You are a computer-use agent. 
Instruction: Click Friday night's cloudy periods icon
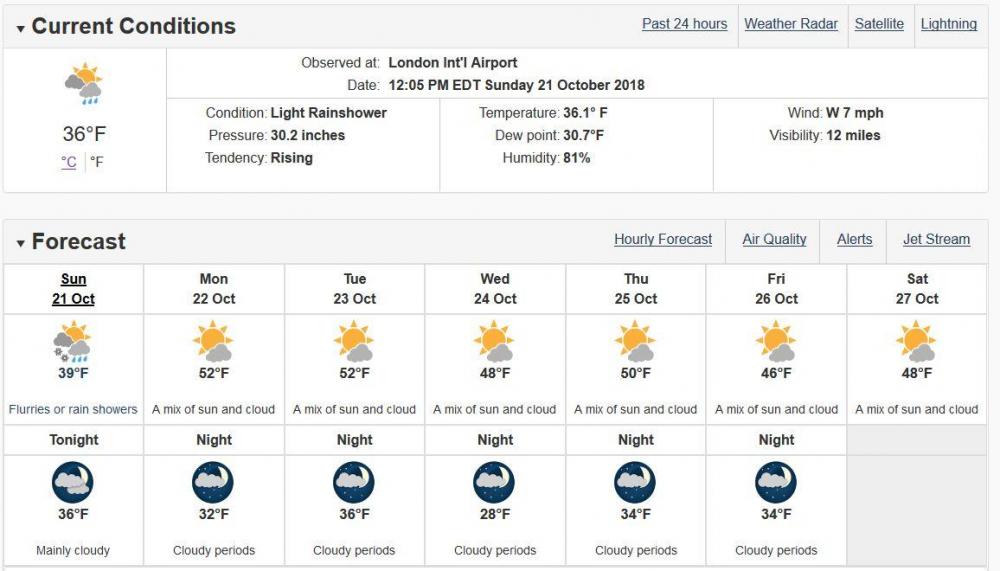776,483
